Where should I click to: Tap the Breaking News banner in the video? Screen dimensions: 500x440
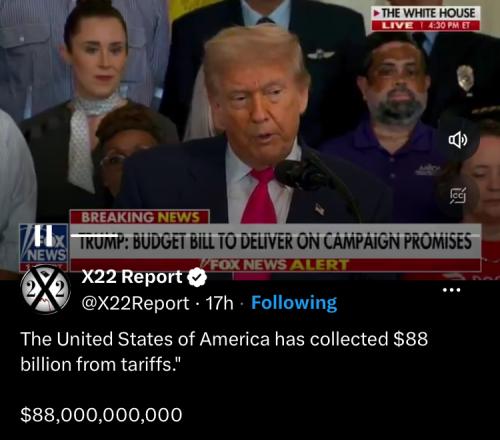140,217
